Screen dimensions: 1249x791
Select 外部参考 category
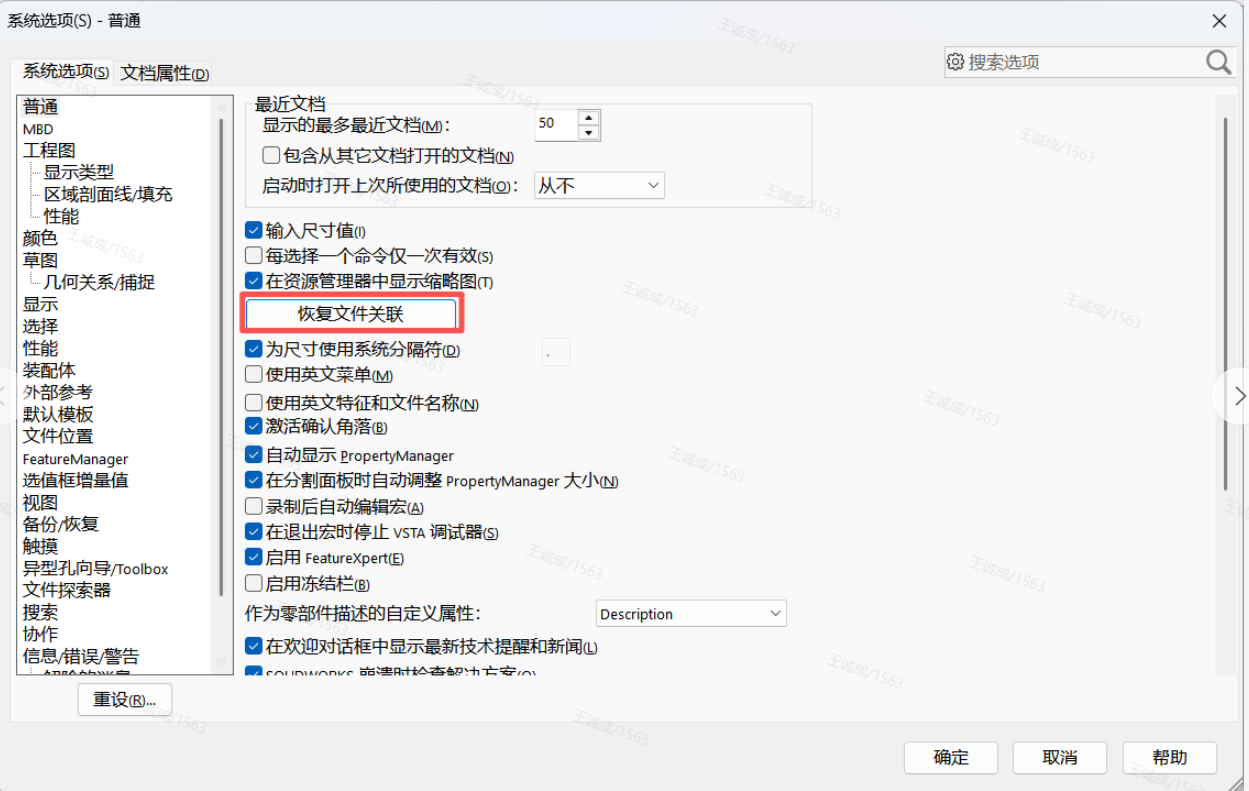pos(58,393)
